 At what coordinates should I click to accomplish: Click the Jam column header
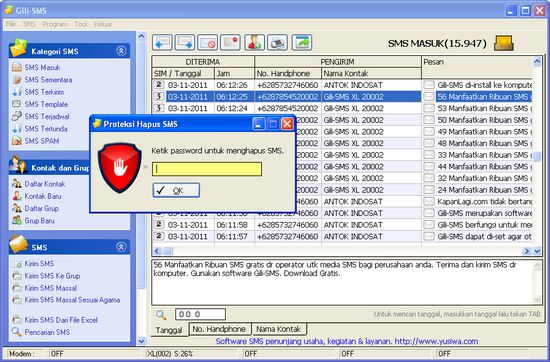click(234, 73)
